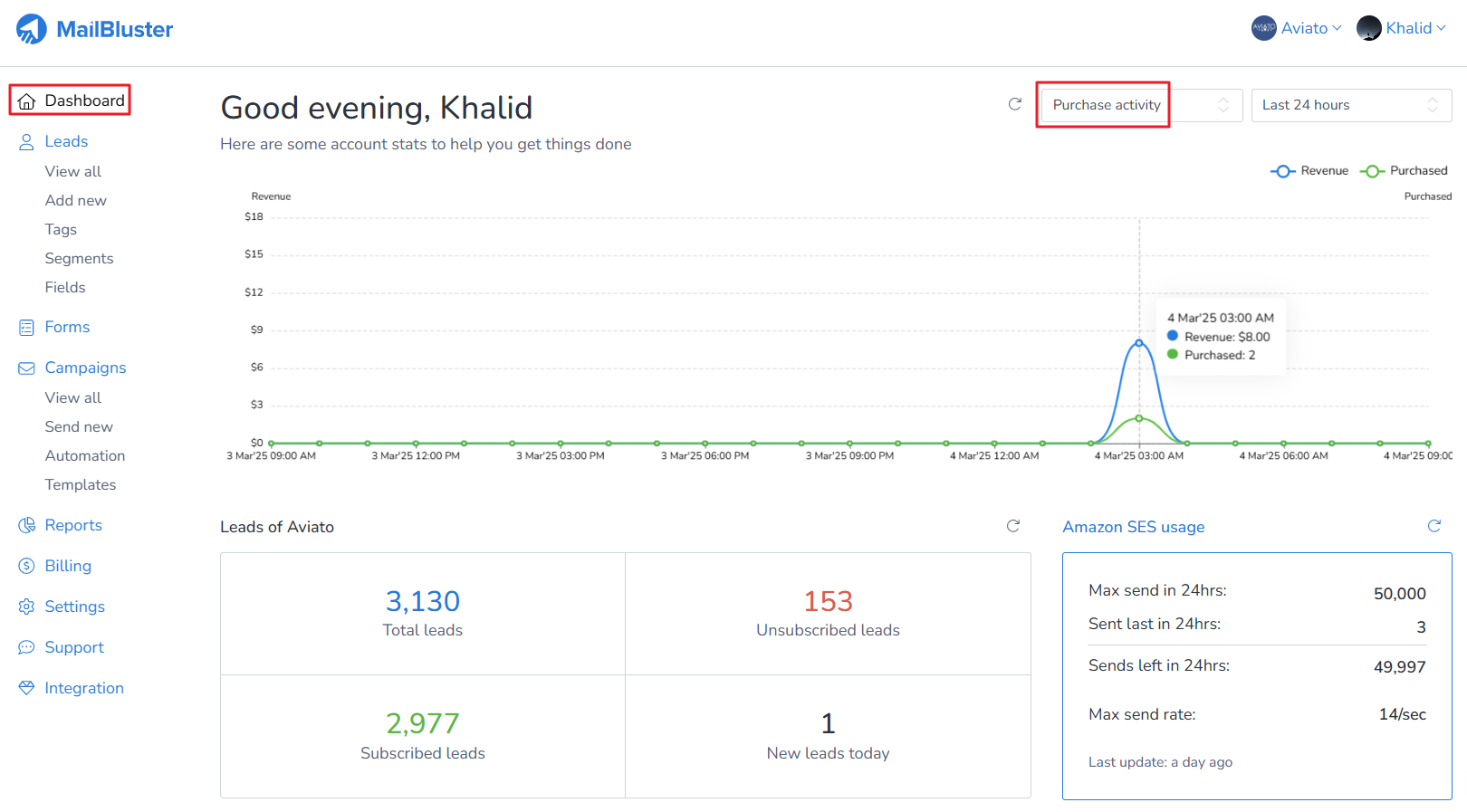The image size is (1467, 812).
Task: Open the Amazon SES usage link
Action: (x=1133, y=527)
